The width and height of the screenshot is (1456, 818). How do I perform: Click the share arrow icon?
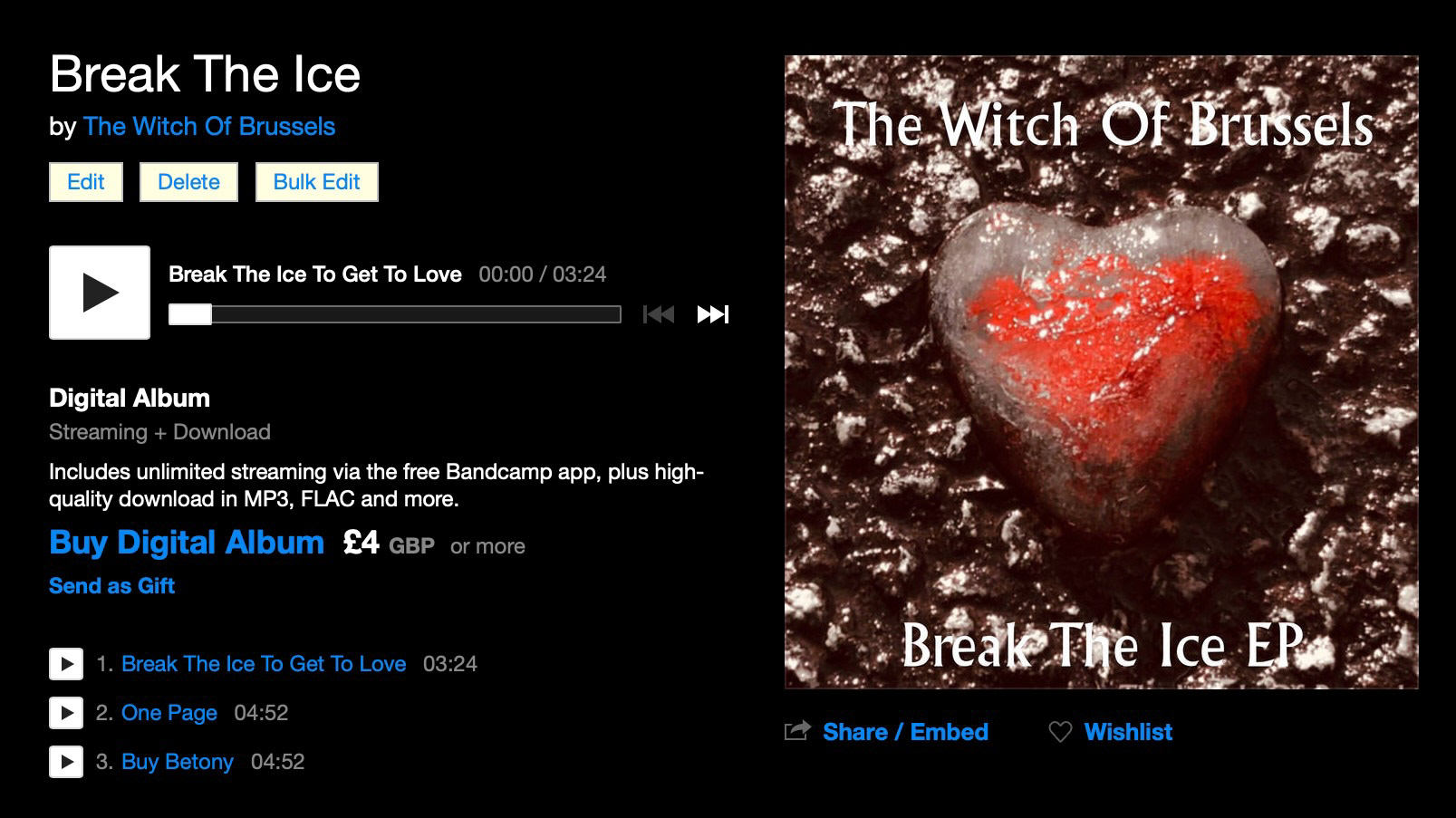pos(797,731)
